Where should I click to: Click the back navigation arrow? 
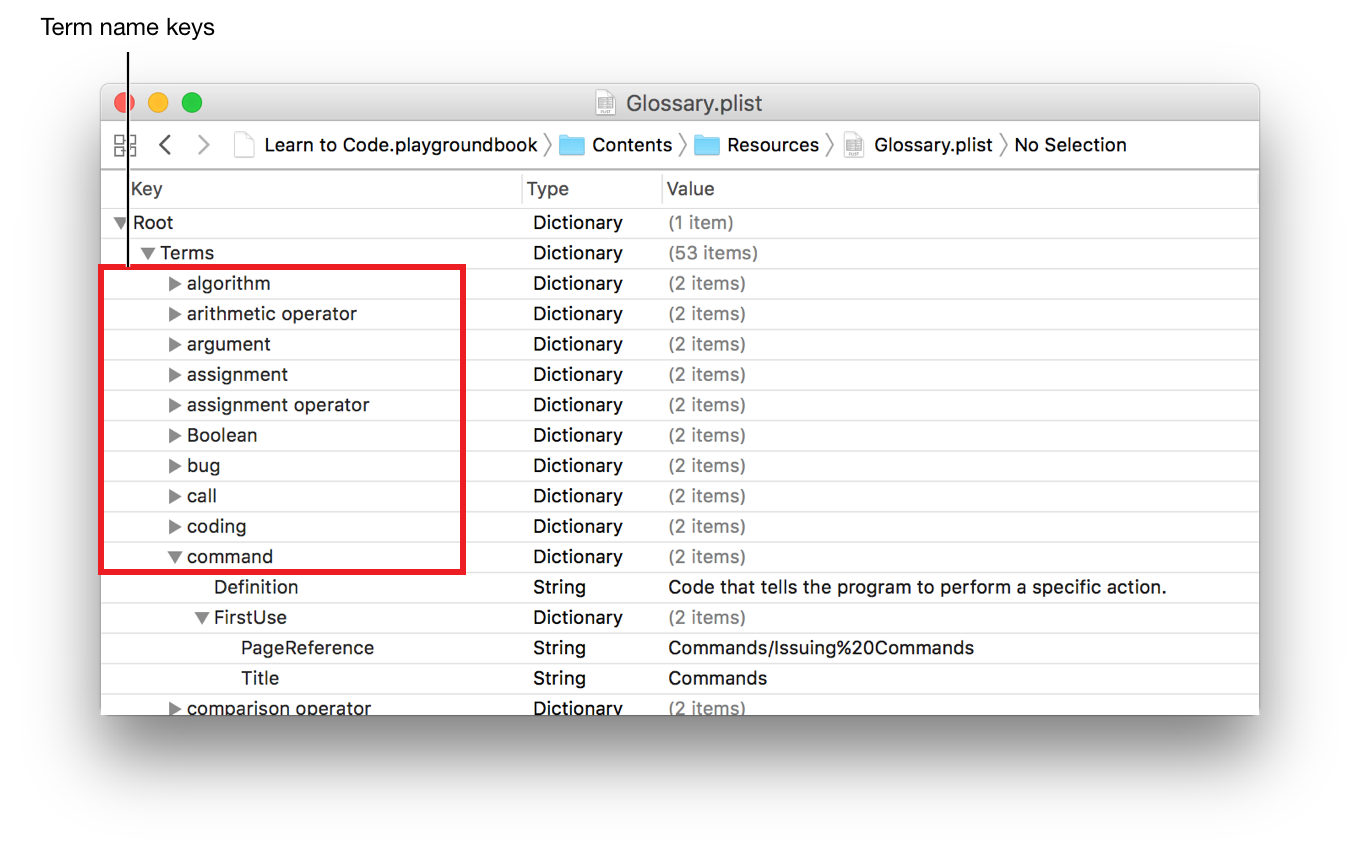click(165, 146)
